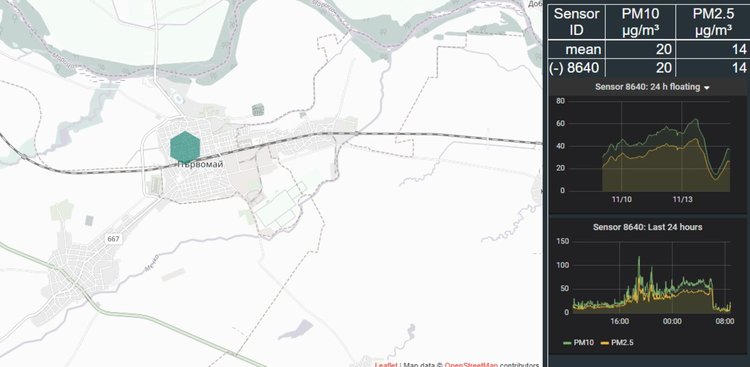Click the Sensor ID column header
This screenshot has width=750, height=367.
[x=576, y=22]
